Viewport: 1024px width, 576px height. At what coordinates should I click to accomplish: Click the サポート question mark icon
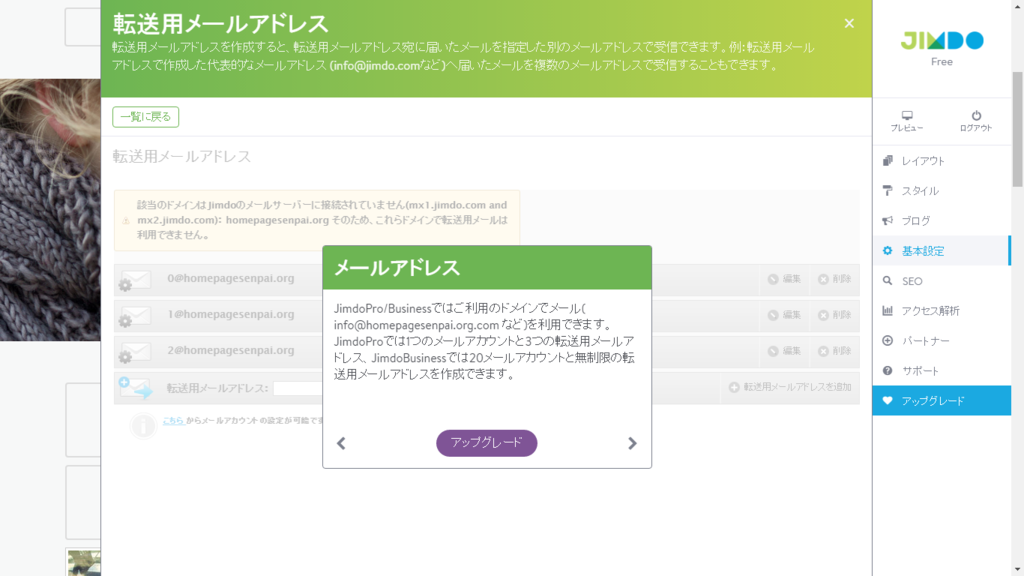point(888,371)
